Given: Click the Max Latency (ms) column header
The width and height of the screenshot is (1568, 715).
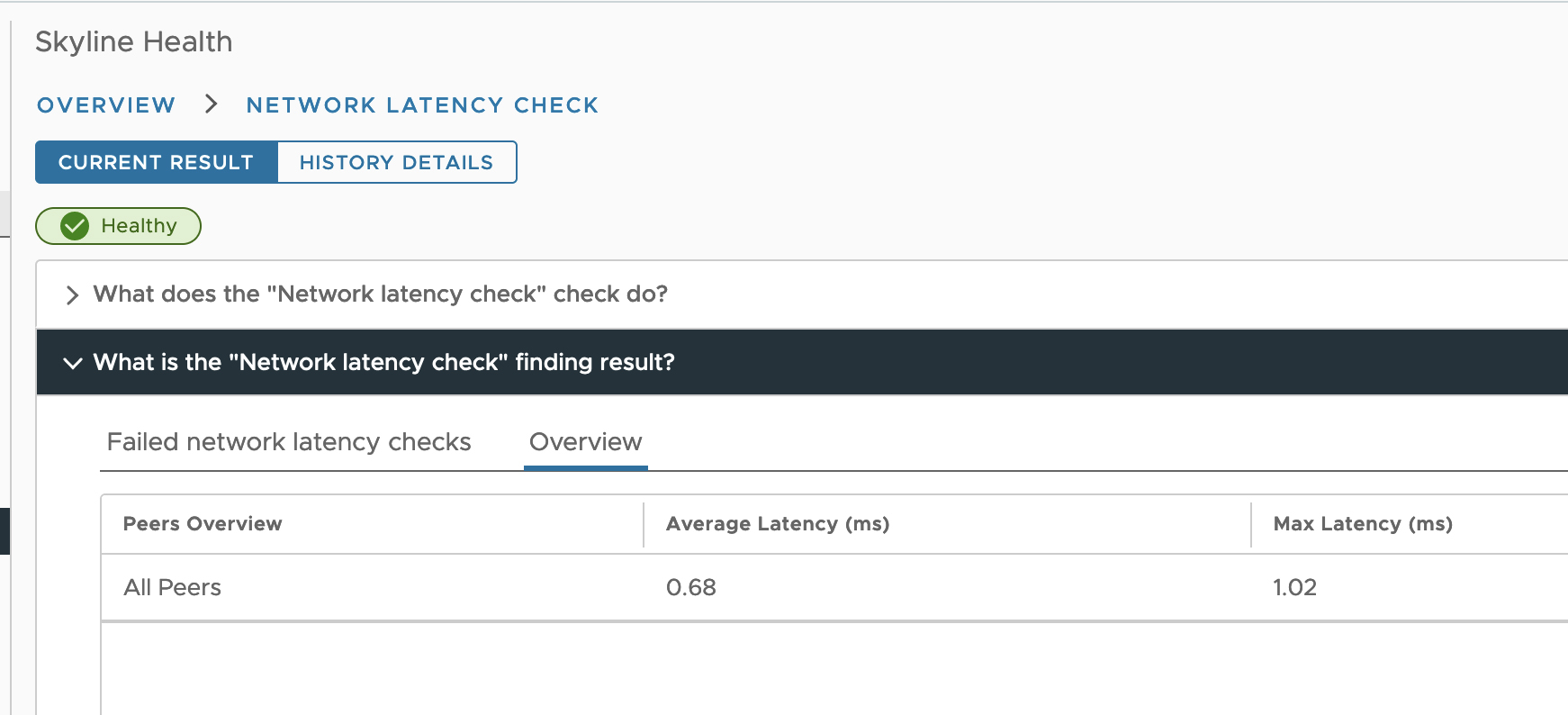Looking at the screenshot, I should pyautogui.click(x=1362, y=524).
